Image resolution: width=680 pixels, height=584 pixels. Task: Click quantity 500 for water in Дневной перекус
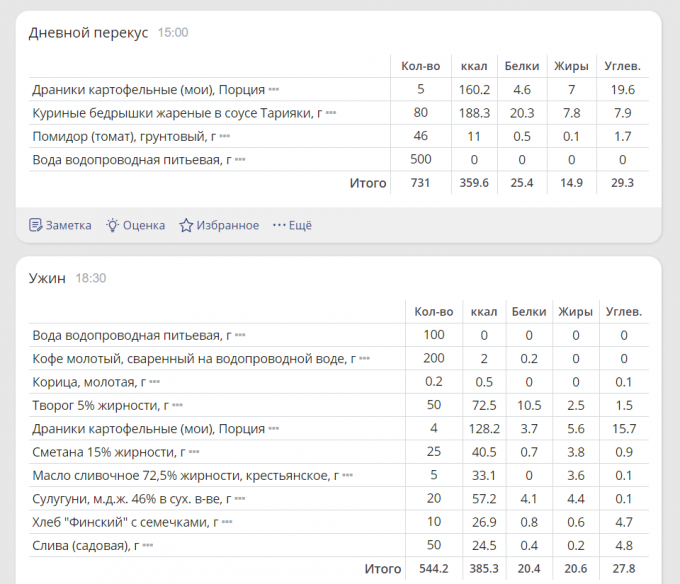click(420, 159)
